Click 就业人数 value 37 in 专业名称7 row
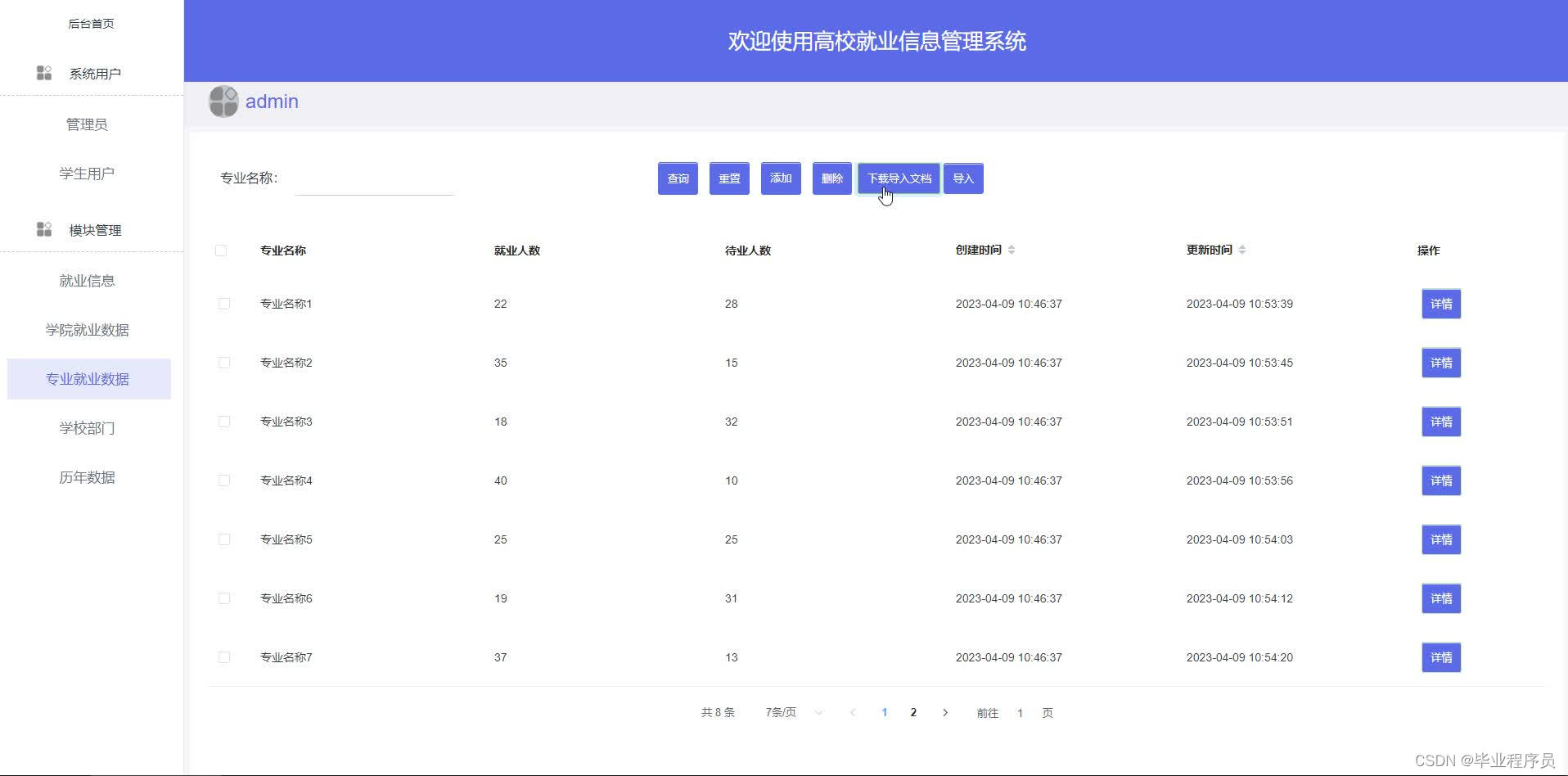 pos(501,657)
